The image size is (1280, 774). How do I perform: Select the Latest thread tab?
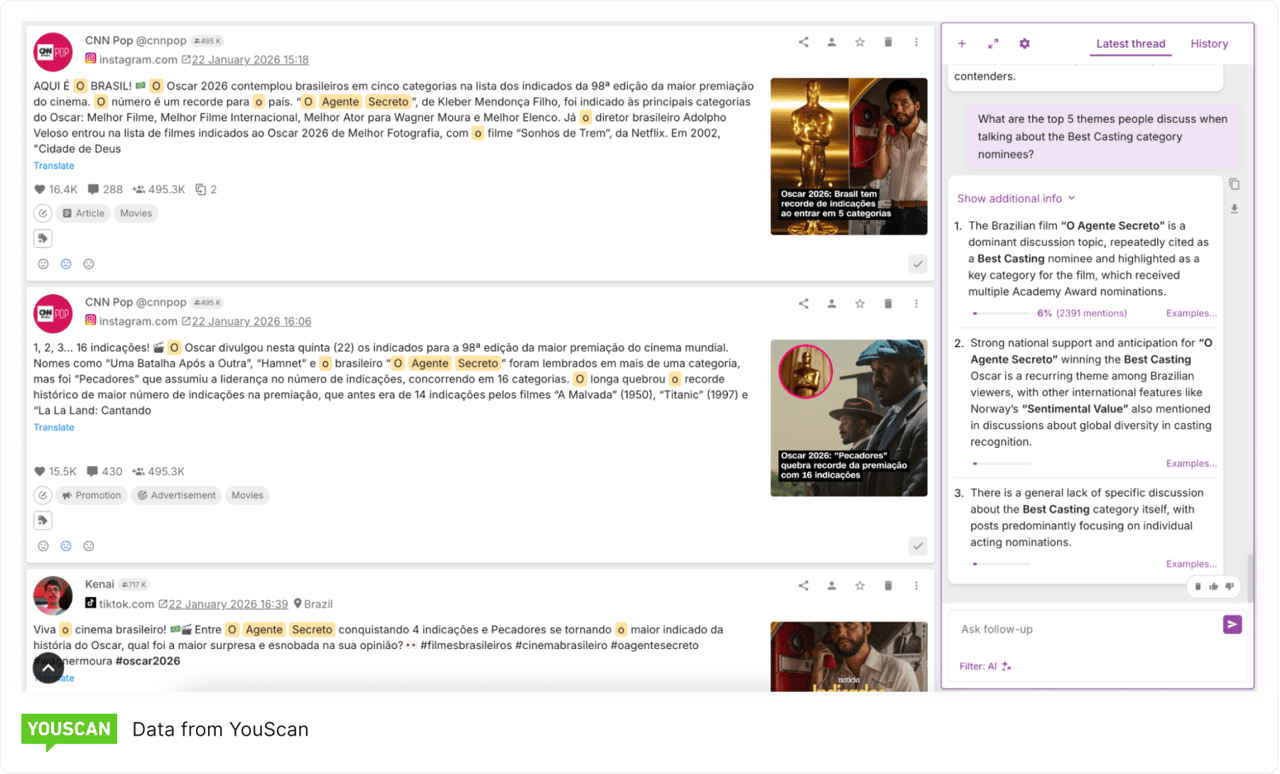tap(1130, 44)
